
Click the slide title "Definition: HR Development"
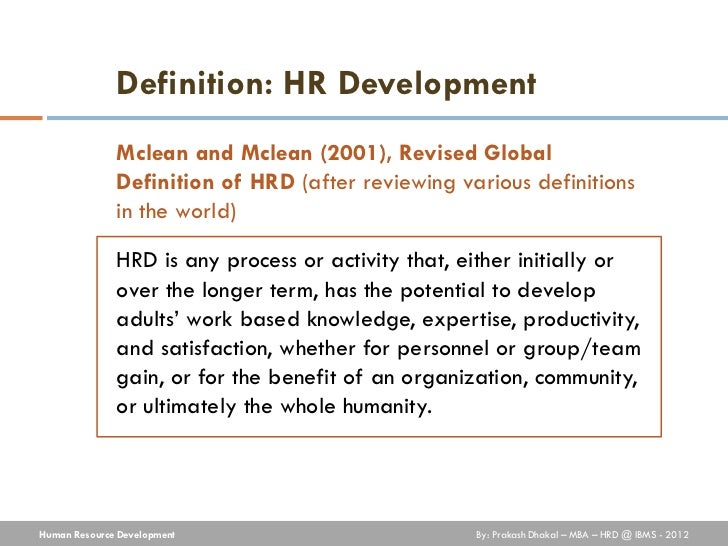tap(326, 84)
